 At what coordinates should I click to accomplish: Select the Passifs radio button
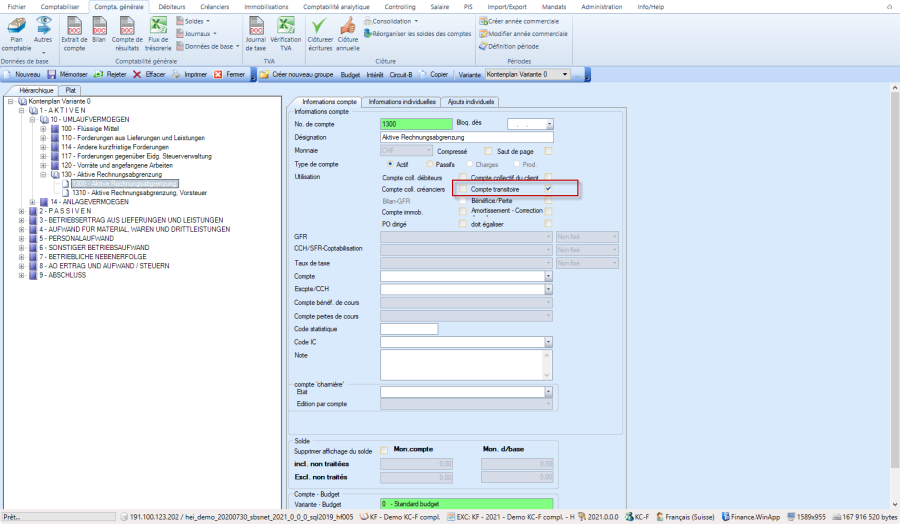(429, 164)
